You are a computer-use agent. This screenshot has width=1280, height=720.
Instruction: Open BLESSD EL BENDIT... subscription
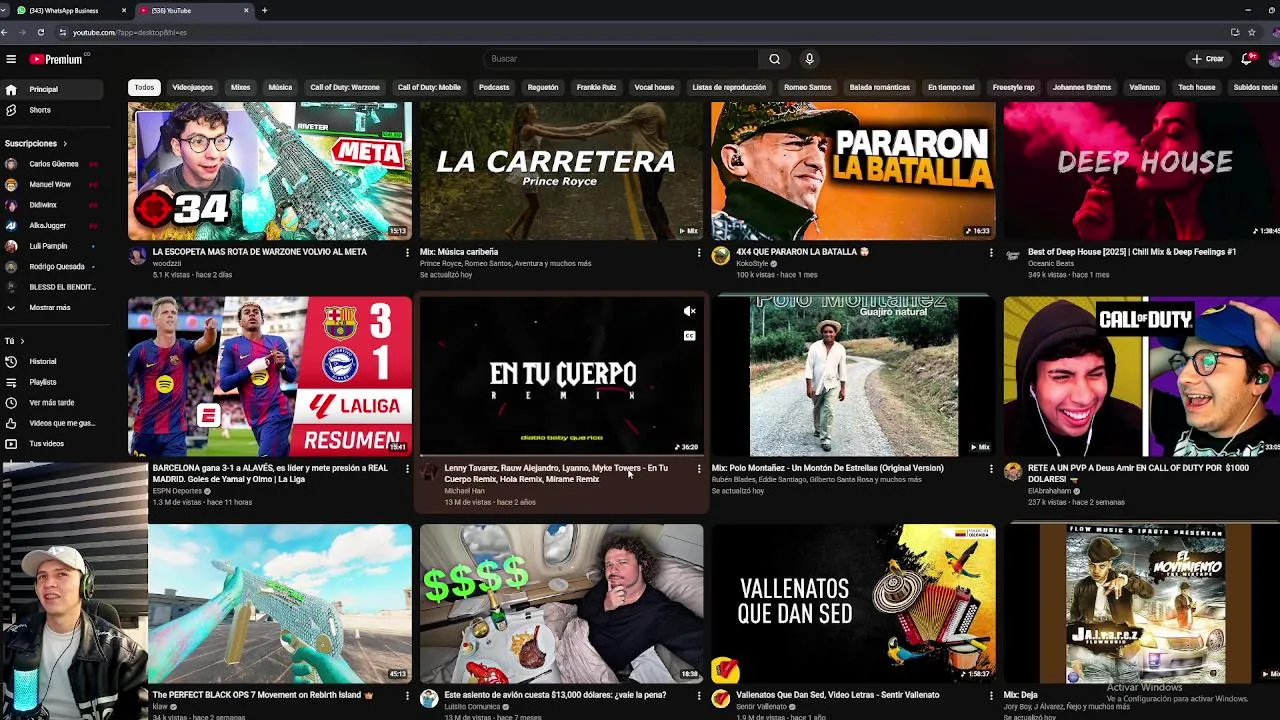51,287
